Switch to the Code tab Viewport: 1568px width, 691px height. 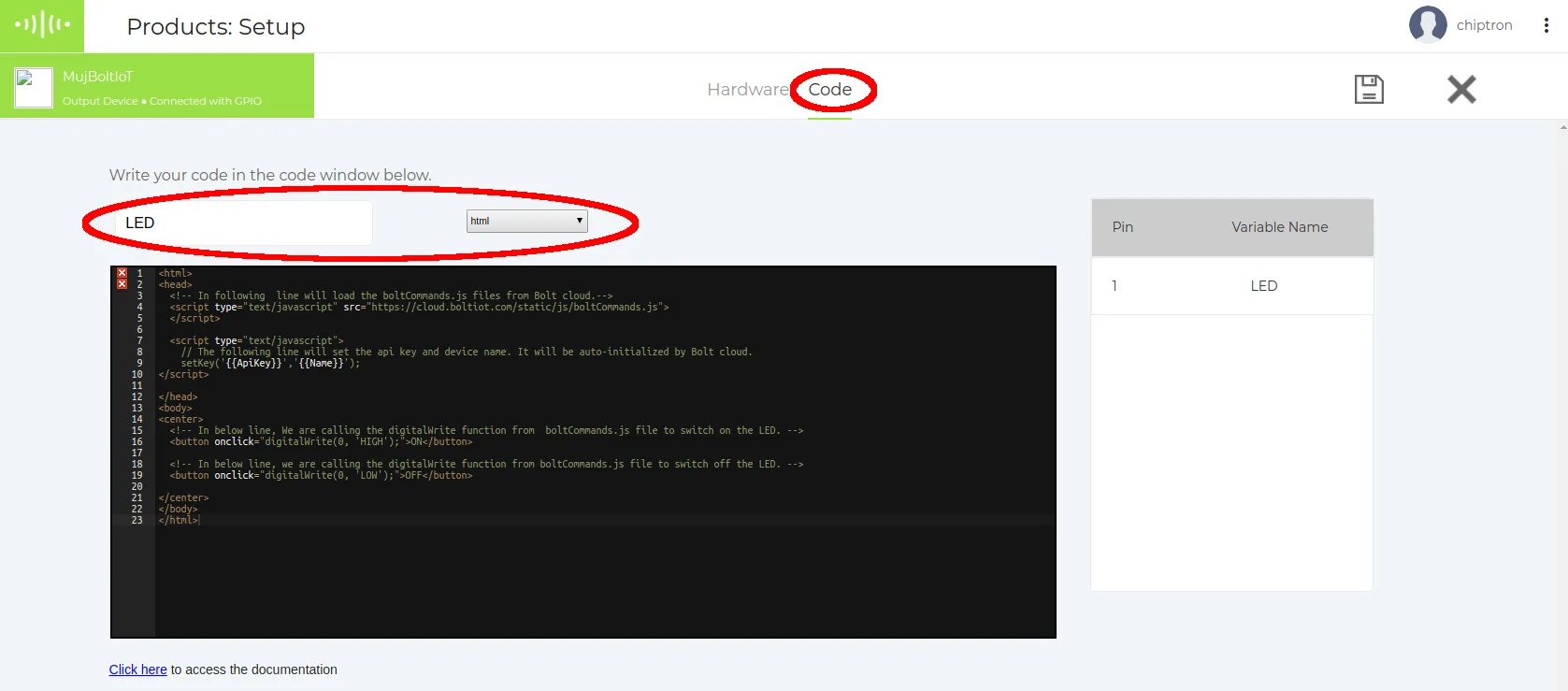(x=830, y=89)
